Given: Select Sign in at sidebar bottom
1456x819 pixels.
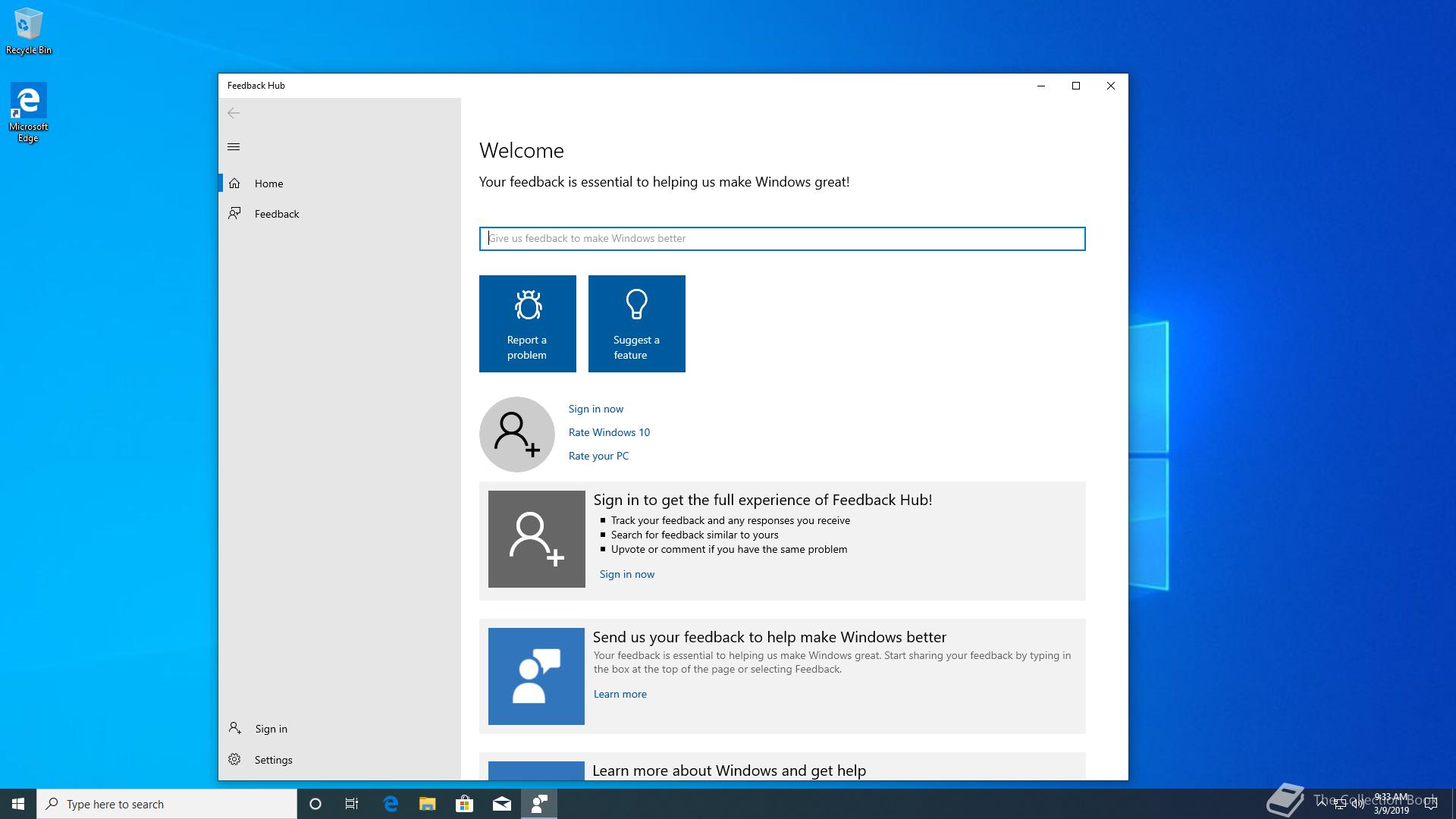Looking at the screenshot, I should tap(340, 729).
